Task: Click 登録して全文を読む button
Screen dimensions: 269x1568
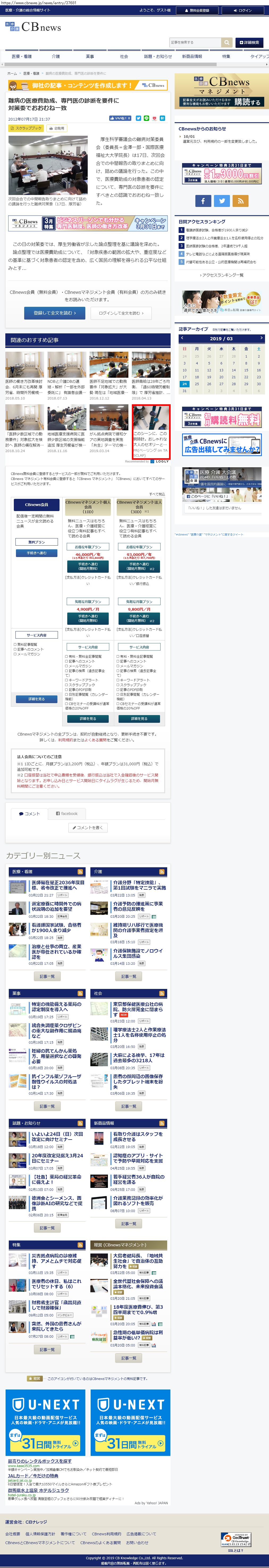Action: [x=55, y=313]
